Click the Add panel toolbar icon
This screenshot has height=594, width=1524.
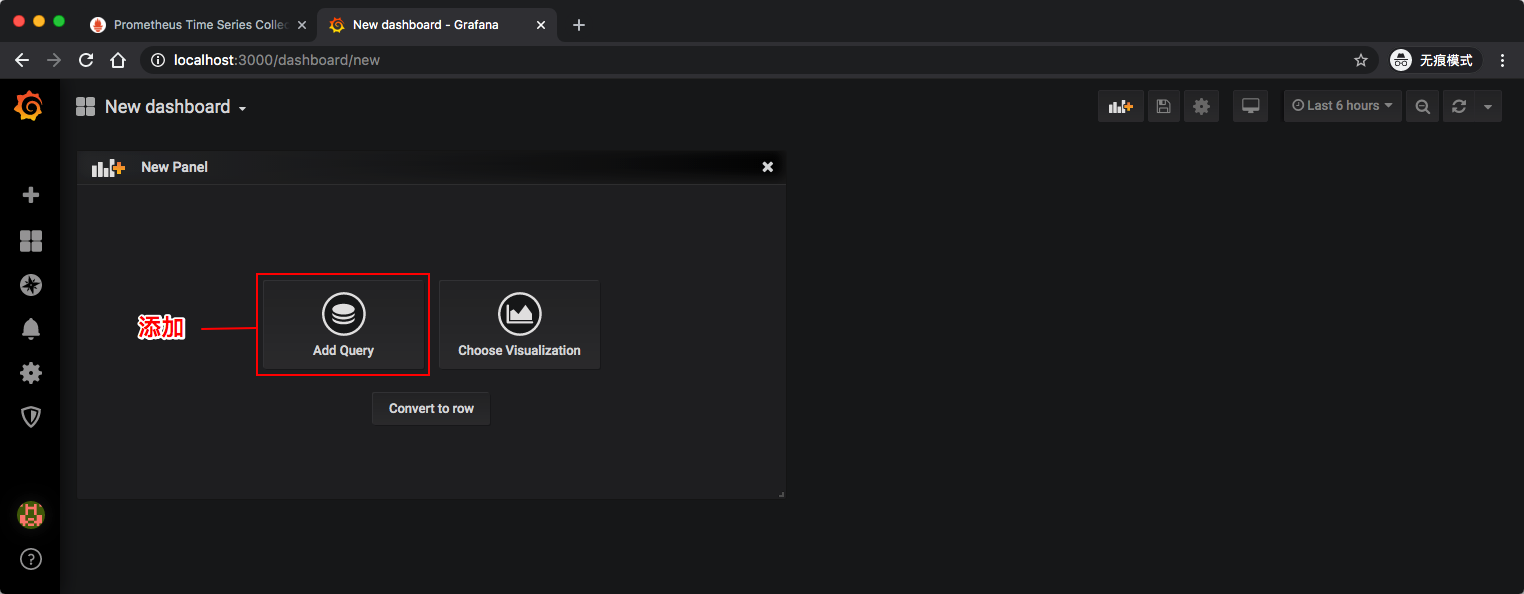[x=1120, y=106]
